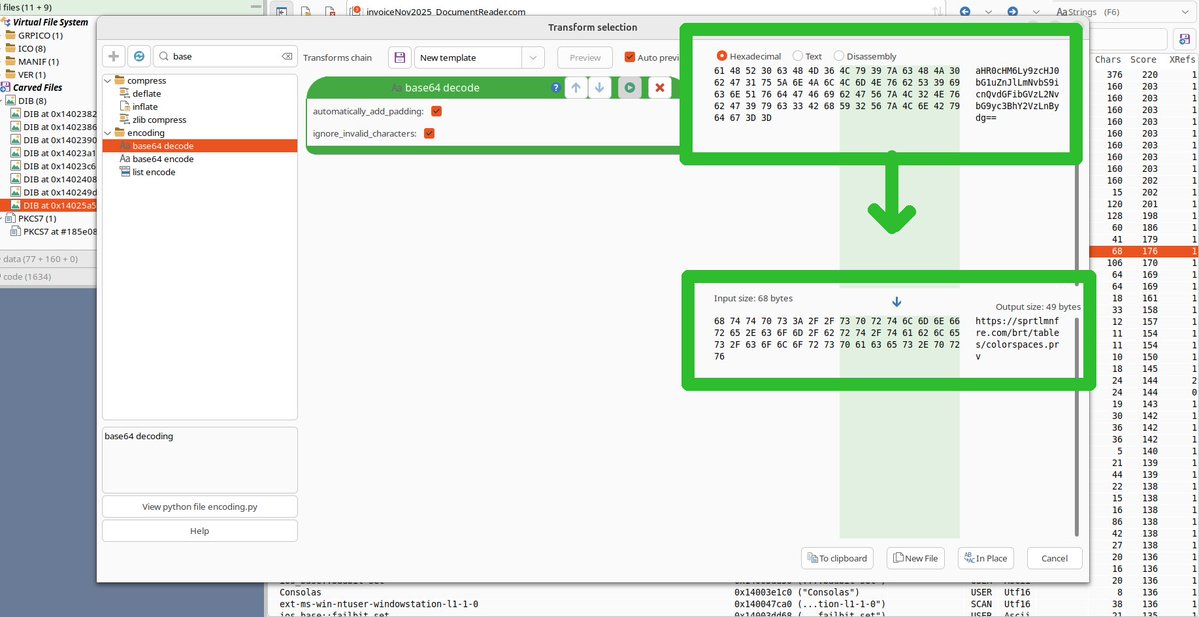Screen dimensions: 1199x617
Task: Open help for base64 decode transform
Action: point(556,87)
